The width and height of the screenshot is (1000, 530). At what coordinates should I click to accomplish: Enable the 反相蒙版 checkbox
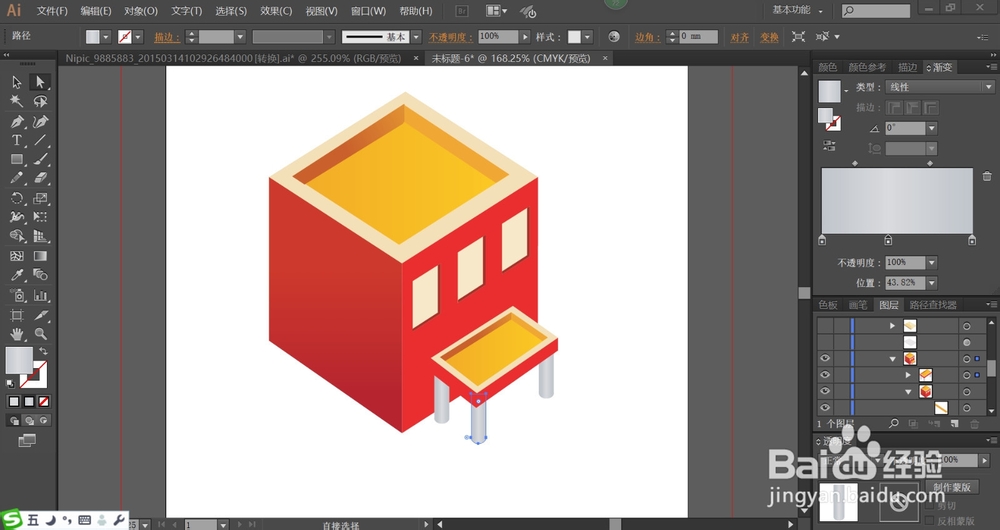pyautogui.click(x=929, y=521)
